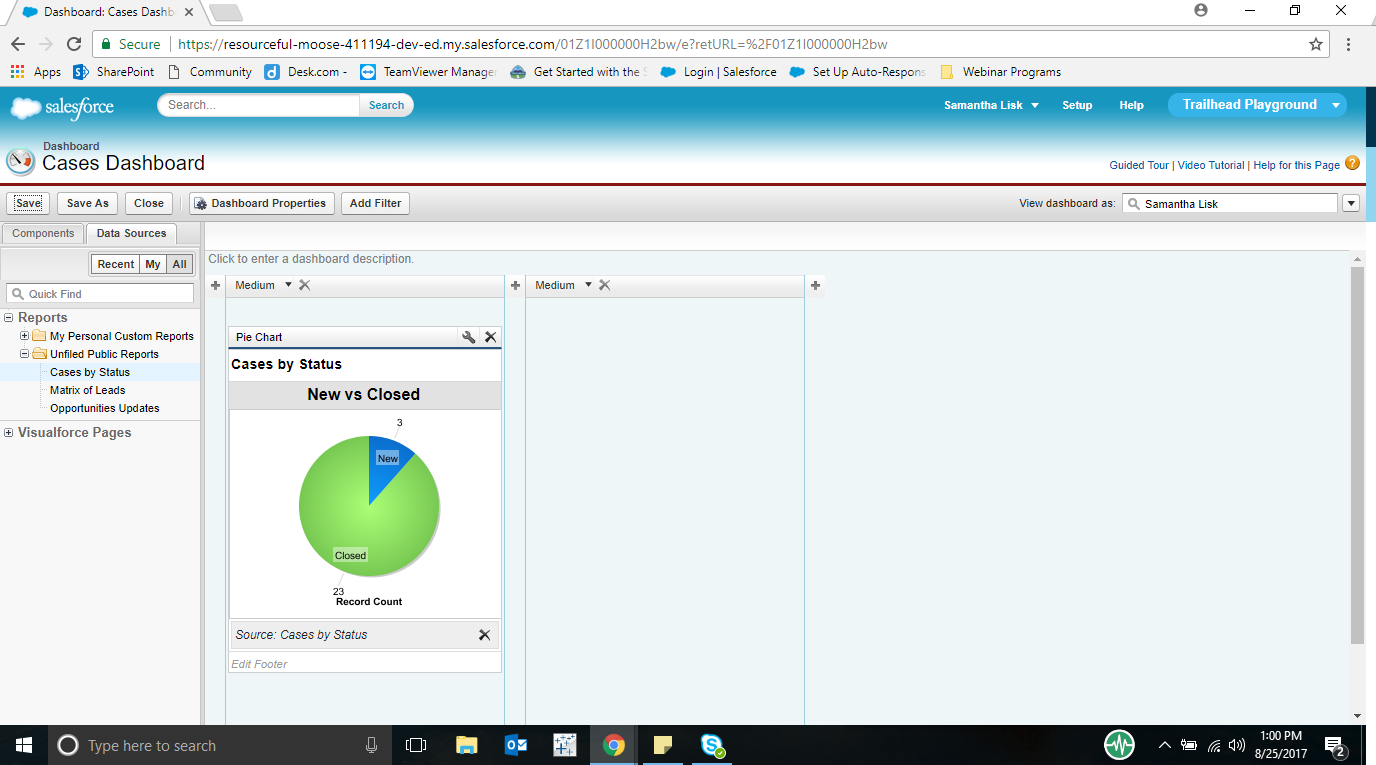
Task: Open the Video Tutorial link
Action: coord(1211,165)
